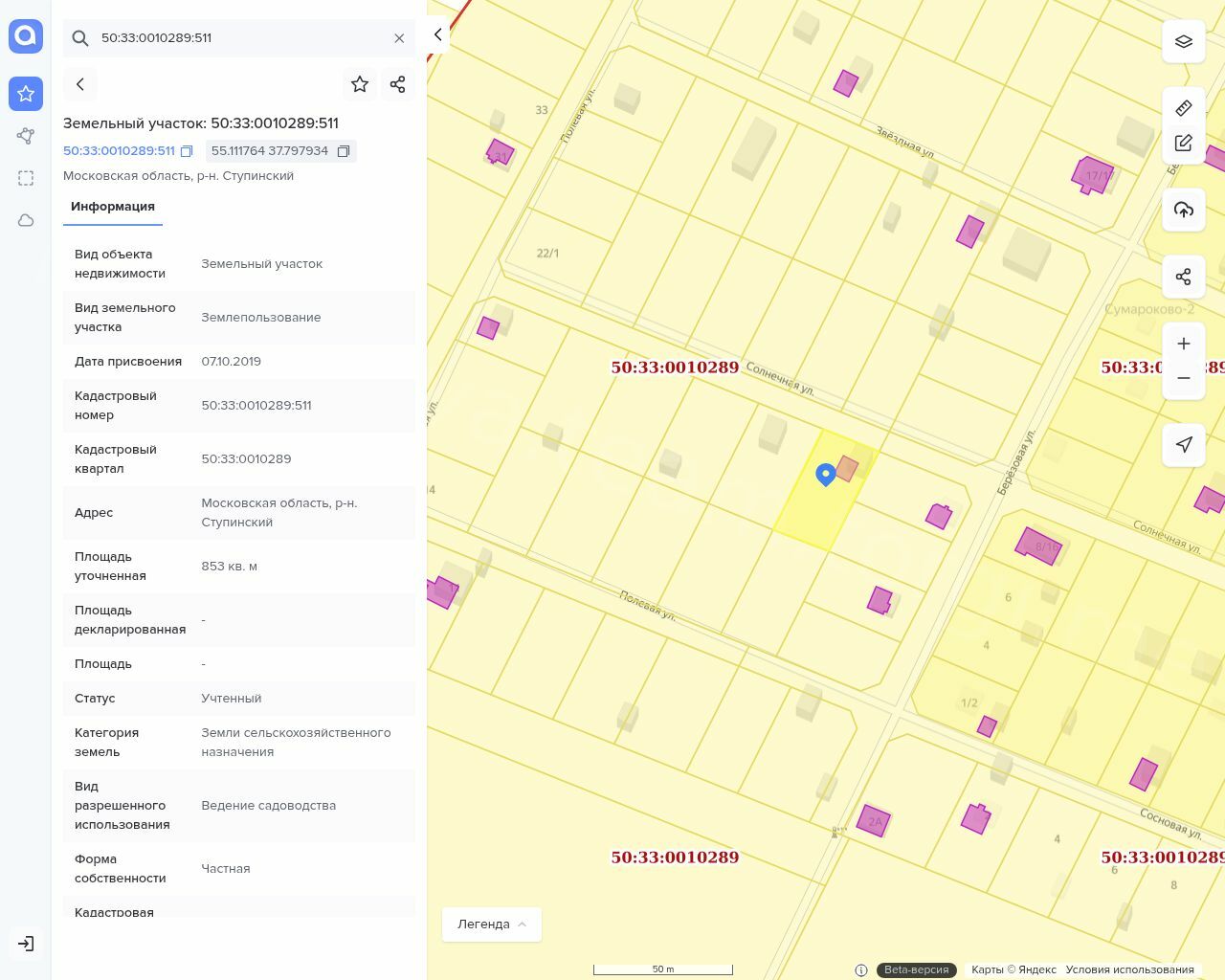1225x980 pixels.
Task: Activate the draw/edit tool on map
Action: (x=1184, y=143)
